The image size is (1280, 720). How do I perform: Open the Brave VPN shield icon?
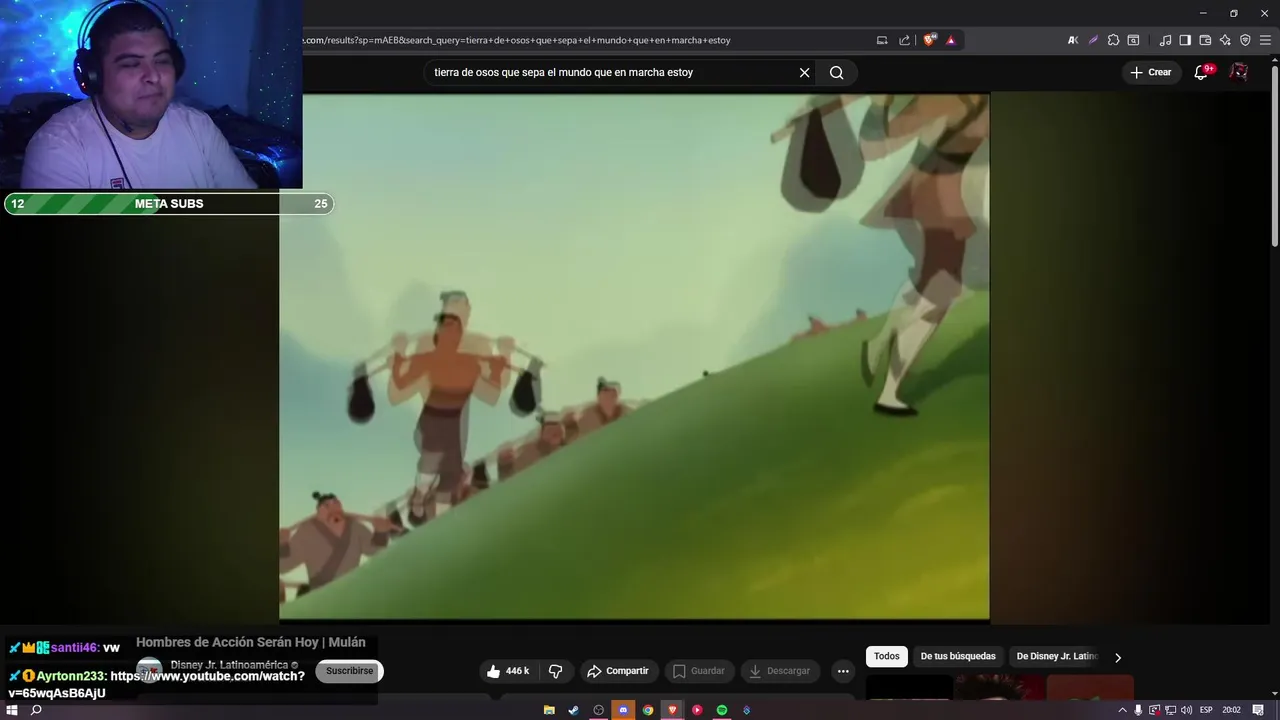(1245, 40)
